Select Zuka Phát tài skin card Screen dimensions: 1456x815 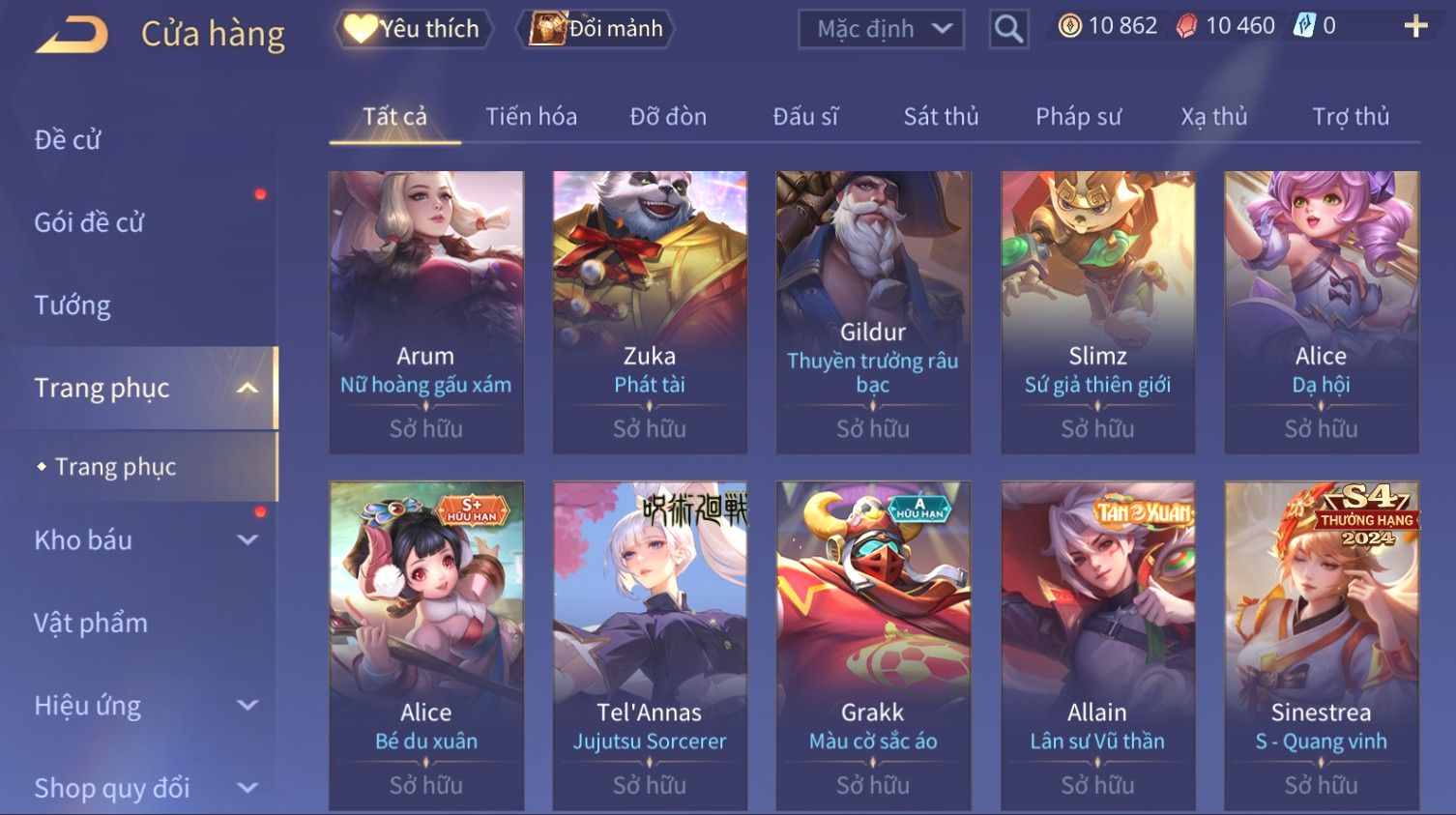click(x=650, y=312)
